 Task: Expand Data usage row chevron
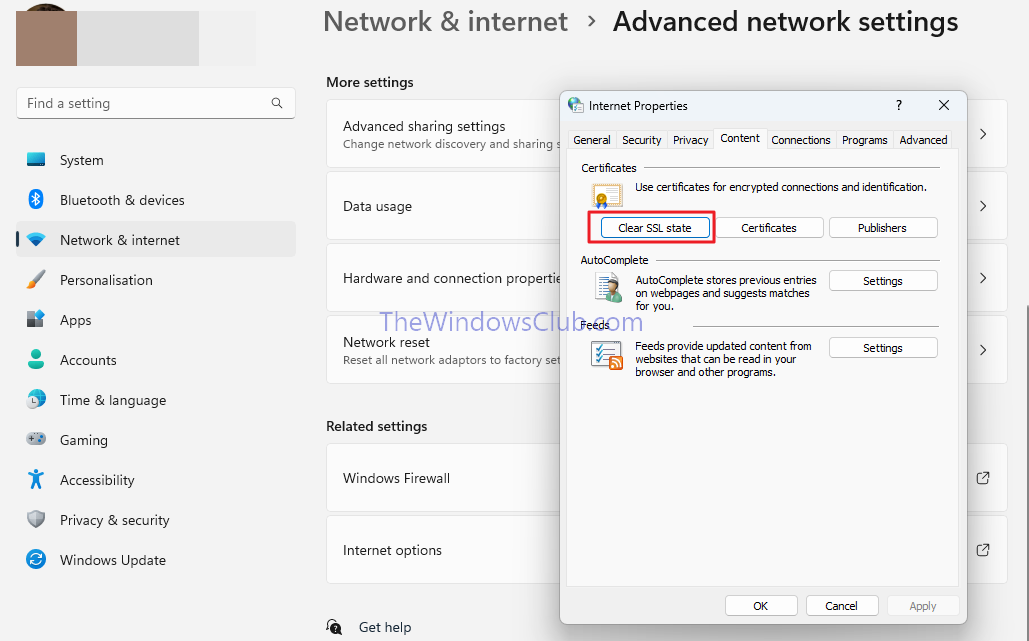[982, 206]
